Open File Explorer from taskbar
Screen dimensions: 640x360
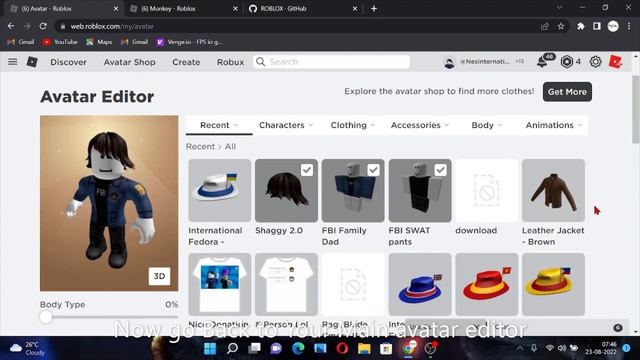[364, 348]
